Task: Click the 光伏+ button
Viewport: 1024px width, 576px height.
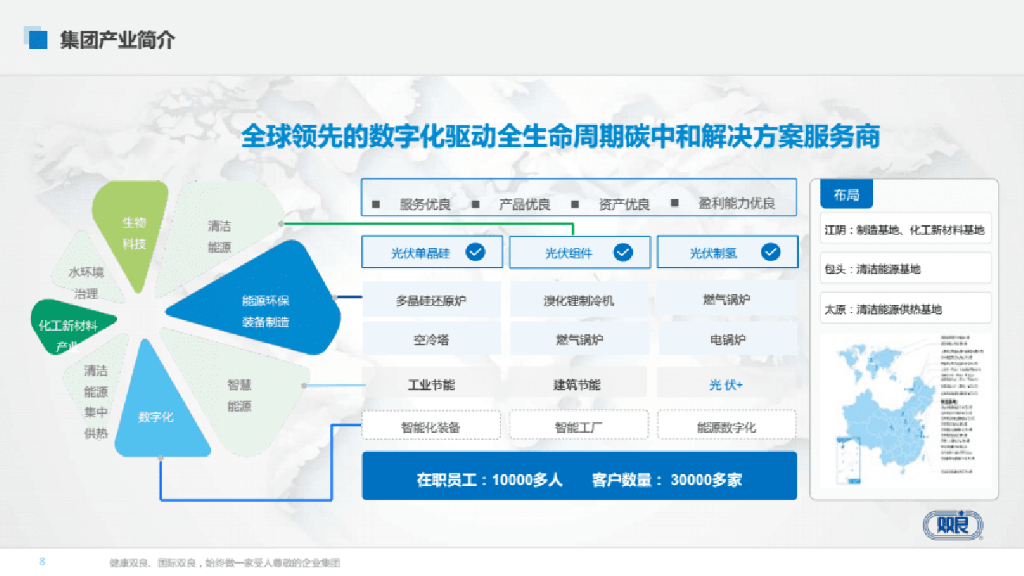Action: 727,384
